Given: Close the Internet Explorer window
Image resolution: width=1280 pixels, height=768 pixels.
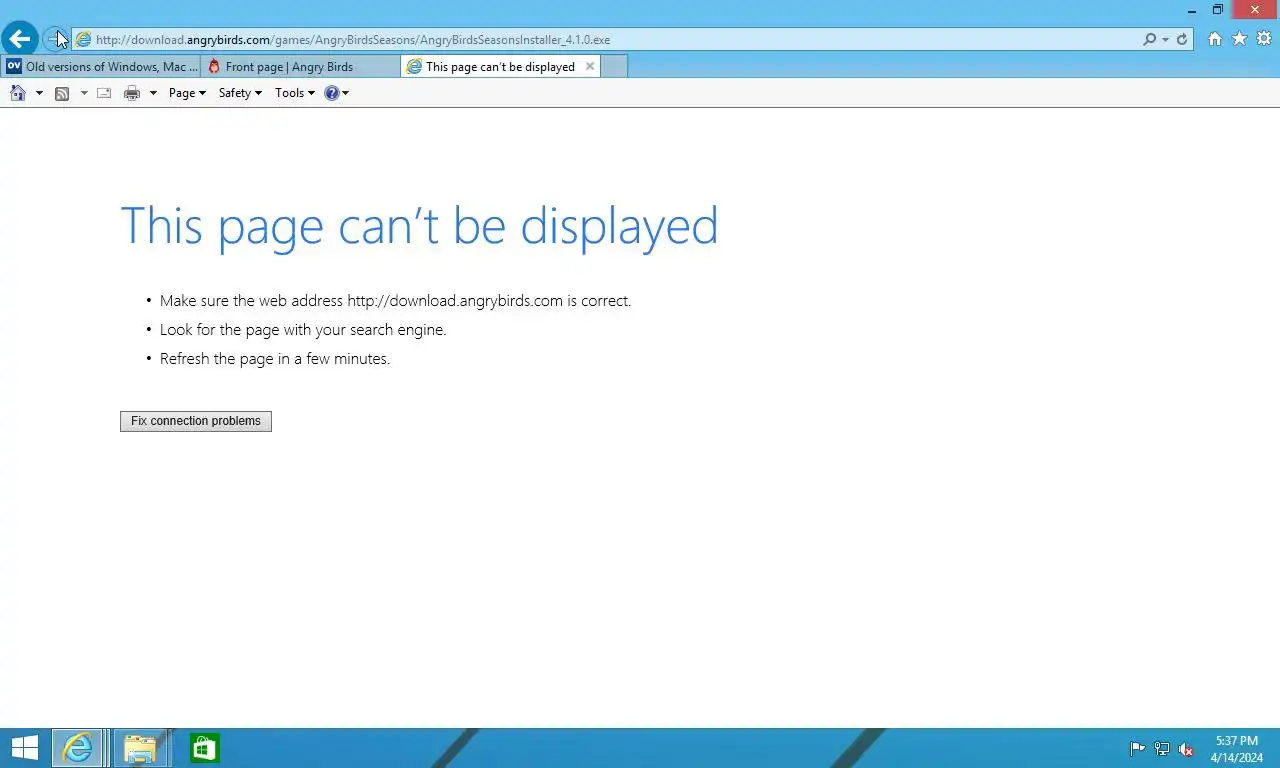Looking at the screenshot, I should 1255,10.
